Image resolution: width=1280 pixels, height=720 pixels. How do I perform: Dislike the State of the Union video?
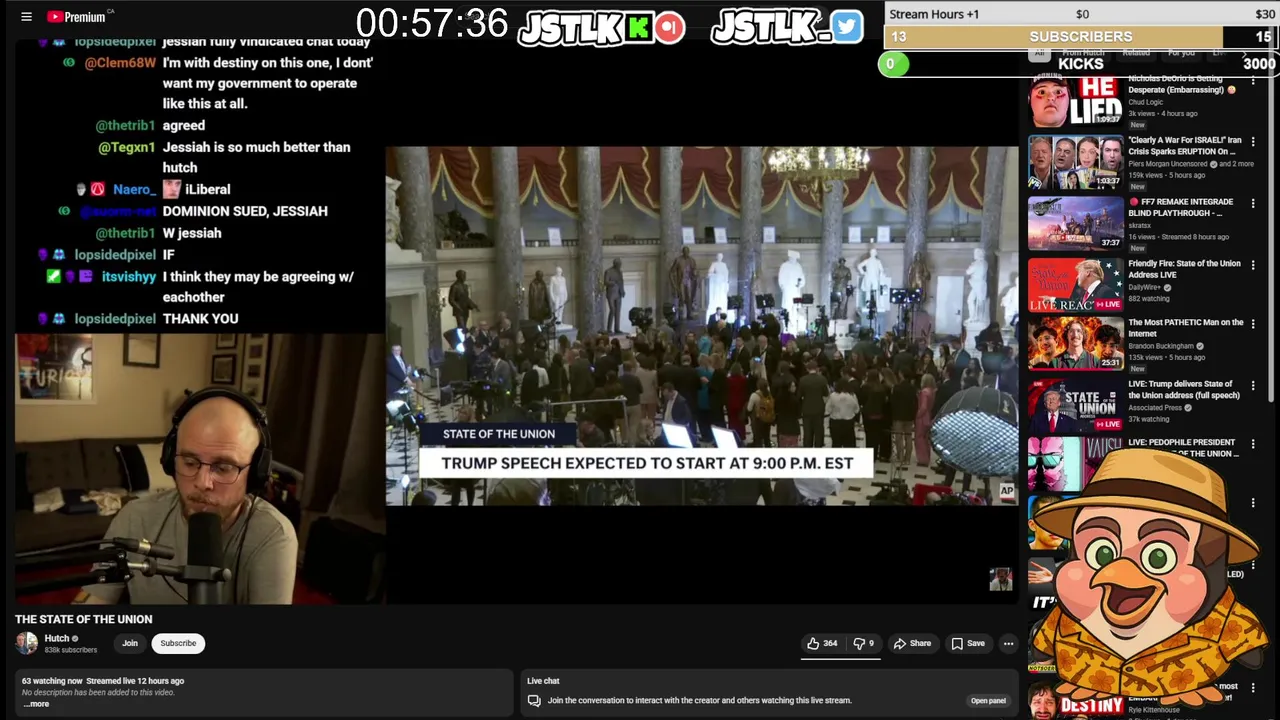point(863,643)
